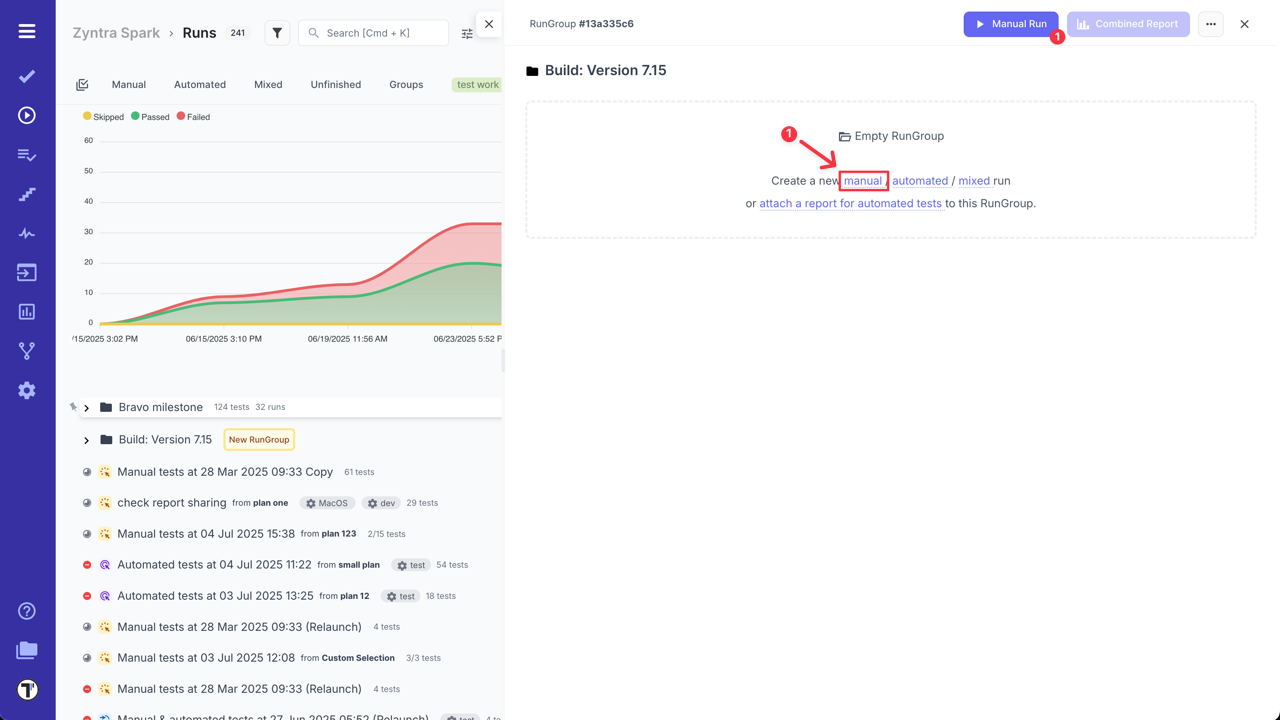Open the Runs play-circle sidebar icon
Viewport: 1280px width, 720px height.
point(27,115)
